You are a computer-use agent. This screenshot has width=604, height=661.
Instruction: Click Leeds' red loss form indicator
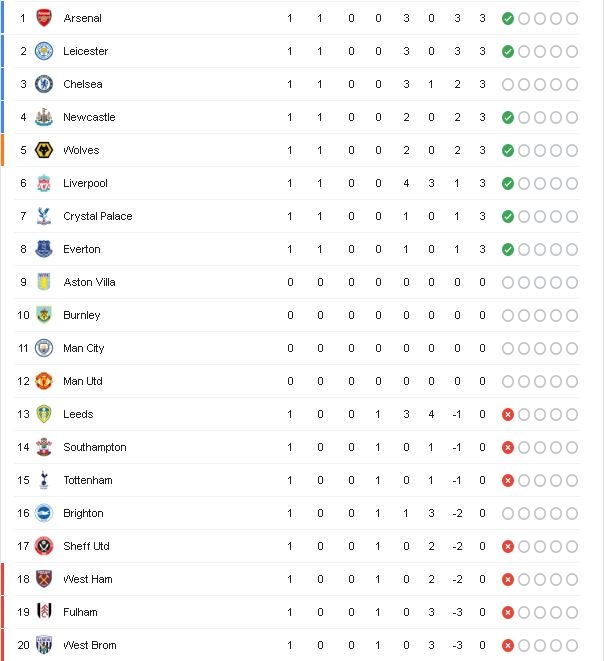508,414
